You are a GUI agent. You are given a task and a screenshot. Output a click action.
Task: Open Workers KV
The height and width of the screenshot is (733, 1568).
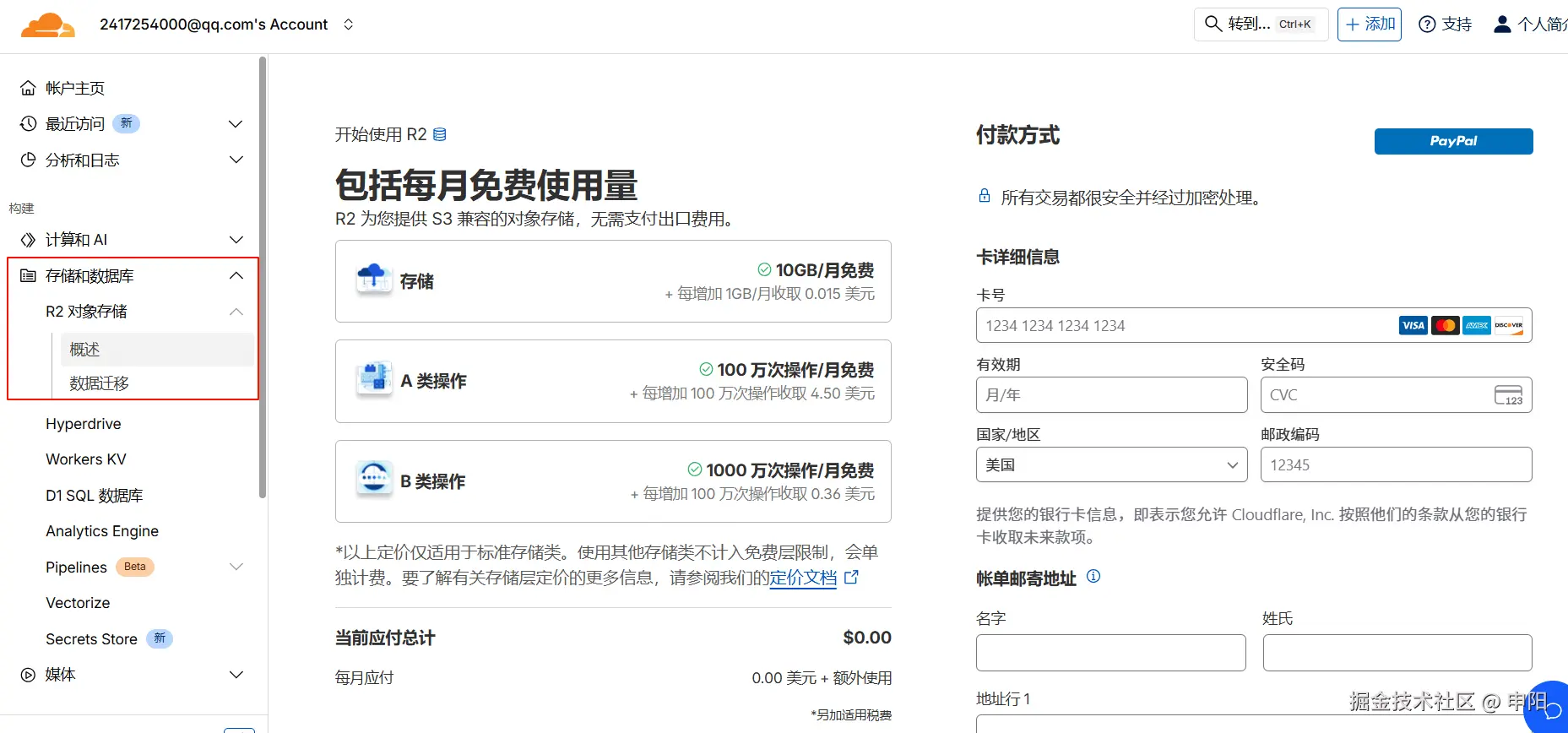[86, 459]
